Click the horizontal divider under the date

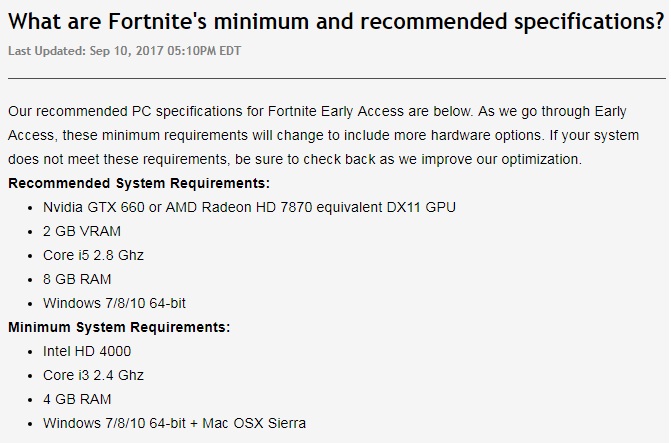(335, 77)
